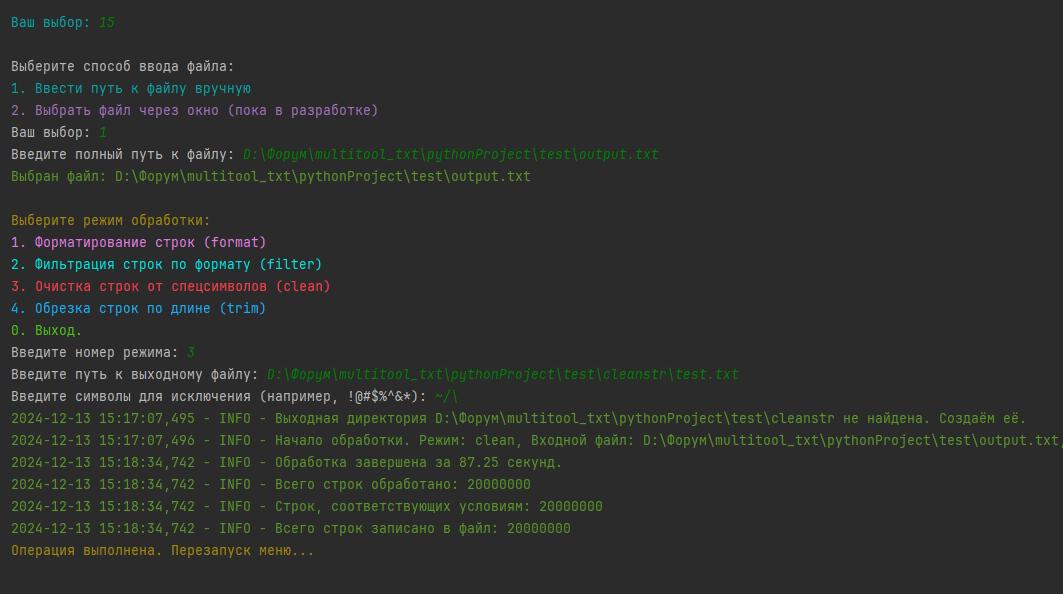This screenshot has width=1063, height=594.
Task: Click the "Выходная директория ... не найдена" log line
Action: (x=518, y=418)
